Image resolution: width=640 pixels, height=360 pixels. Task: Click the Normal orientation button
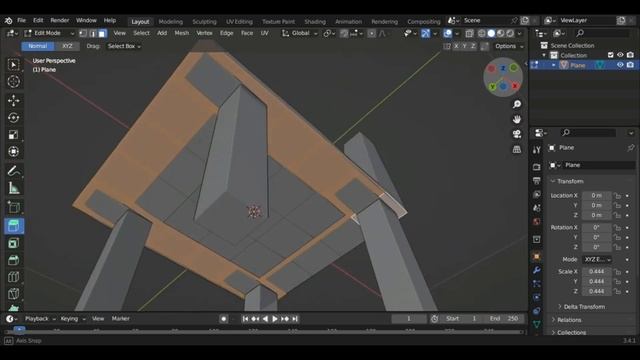[38, 46]
